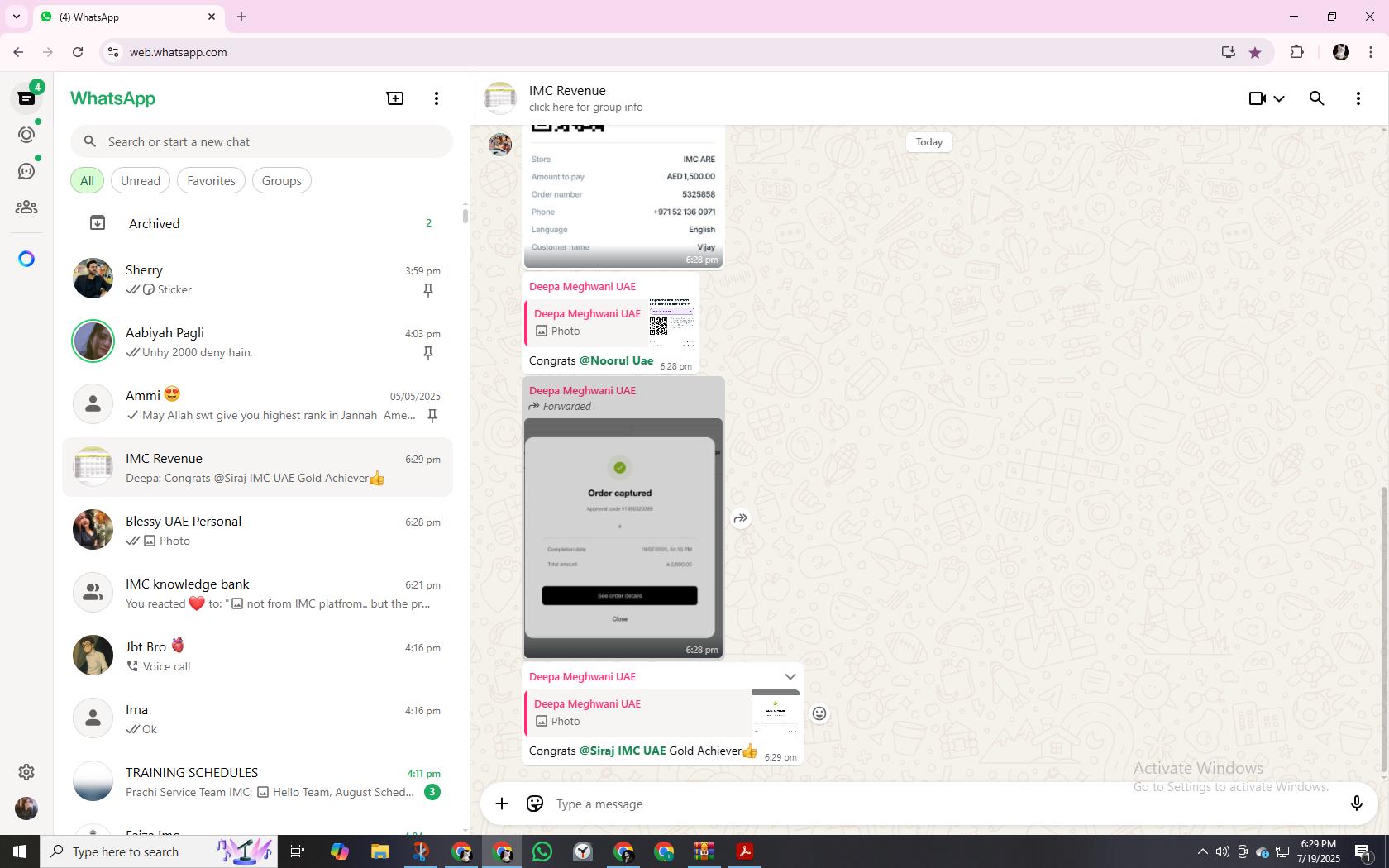Open WhatsApp Settings gear icon
Viewport: 1389px width, 868px height.
coord(26,772)
